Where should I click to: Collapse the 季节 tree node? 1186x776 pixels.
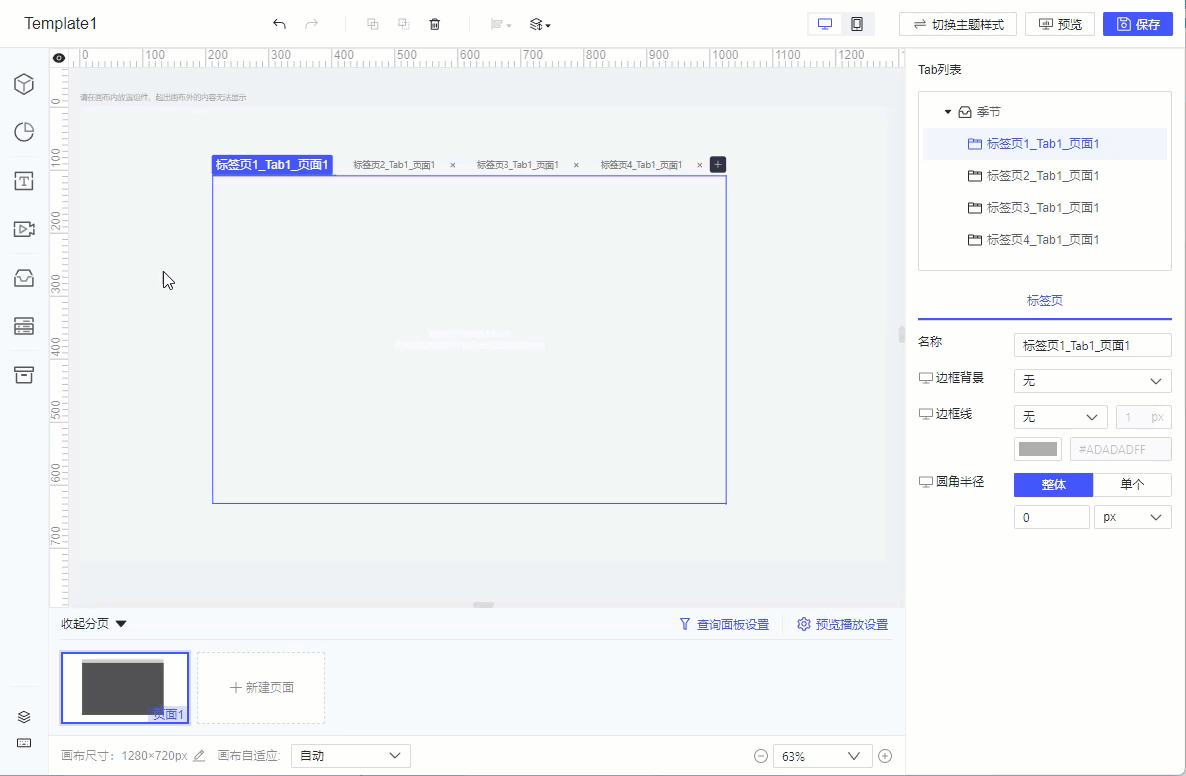point(948,112)
